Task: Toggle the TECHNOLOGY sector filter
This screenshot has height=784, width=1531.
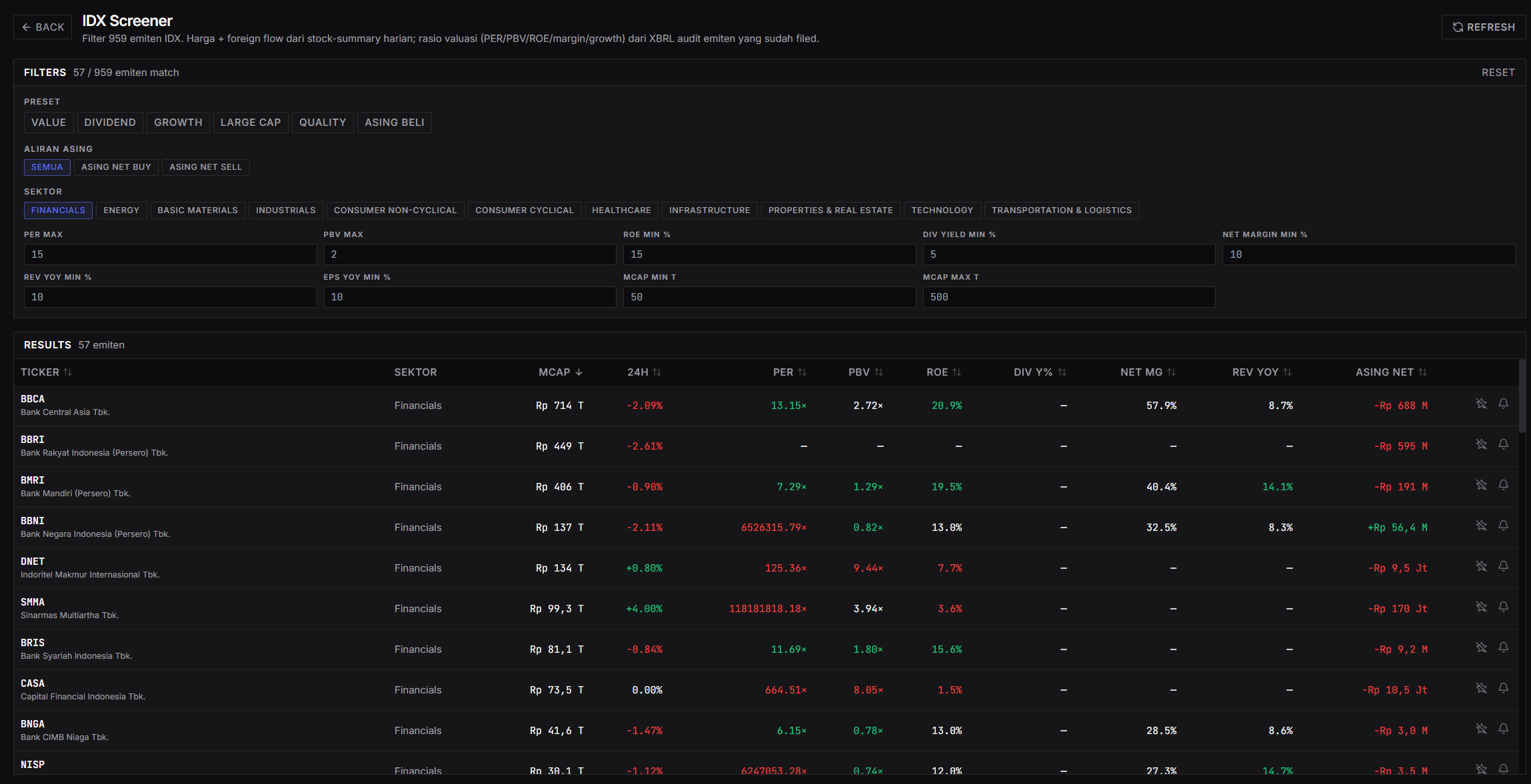Action: (x=942, y=210)
